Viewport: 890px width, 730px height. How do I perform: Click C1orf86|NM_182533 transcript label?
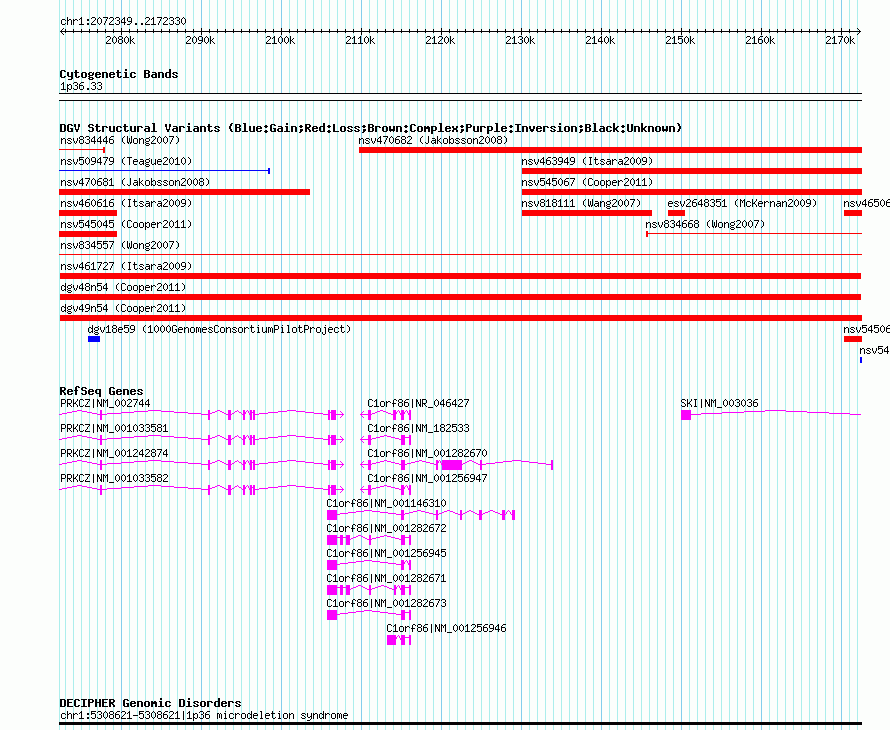[418, 429]
